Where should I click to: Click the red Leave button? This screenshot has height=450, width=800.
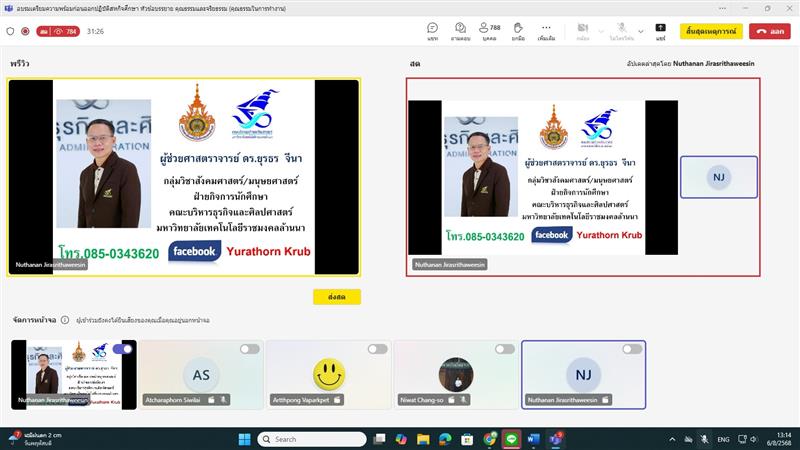[771, 31]
